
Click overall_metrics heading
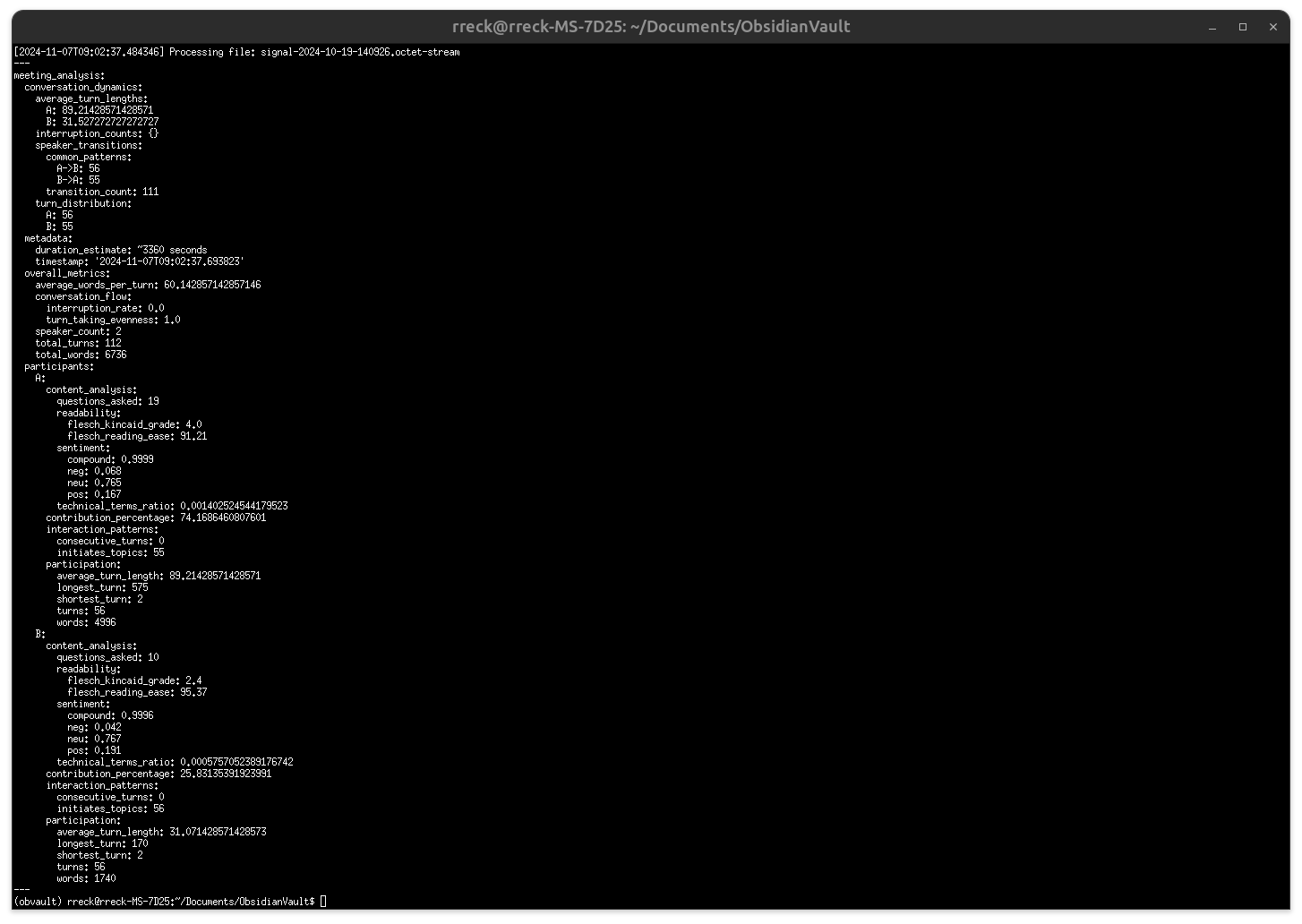(67, 273)
